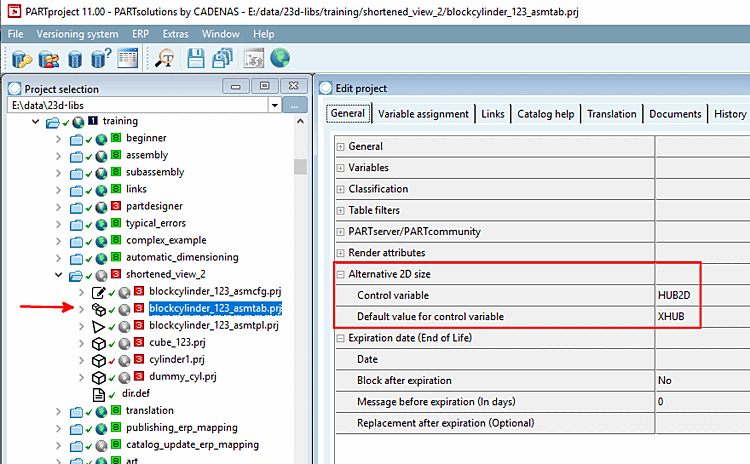Screen dimensions: 750x464
Task: Click the cube icon of cylinder1.prj
Action: (99, 361)
